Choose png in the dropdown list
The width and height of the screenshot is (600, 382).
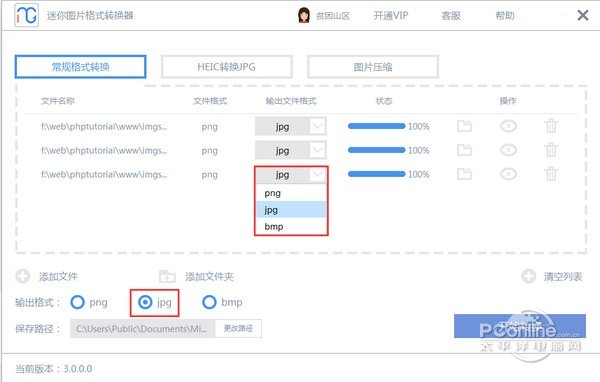291,193
